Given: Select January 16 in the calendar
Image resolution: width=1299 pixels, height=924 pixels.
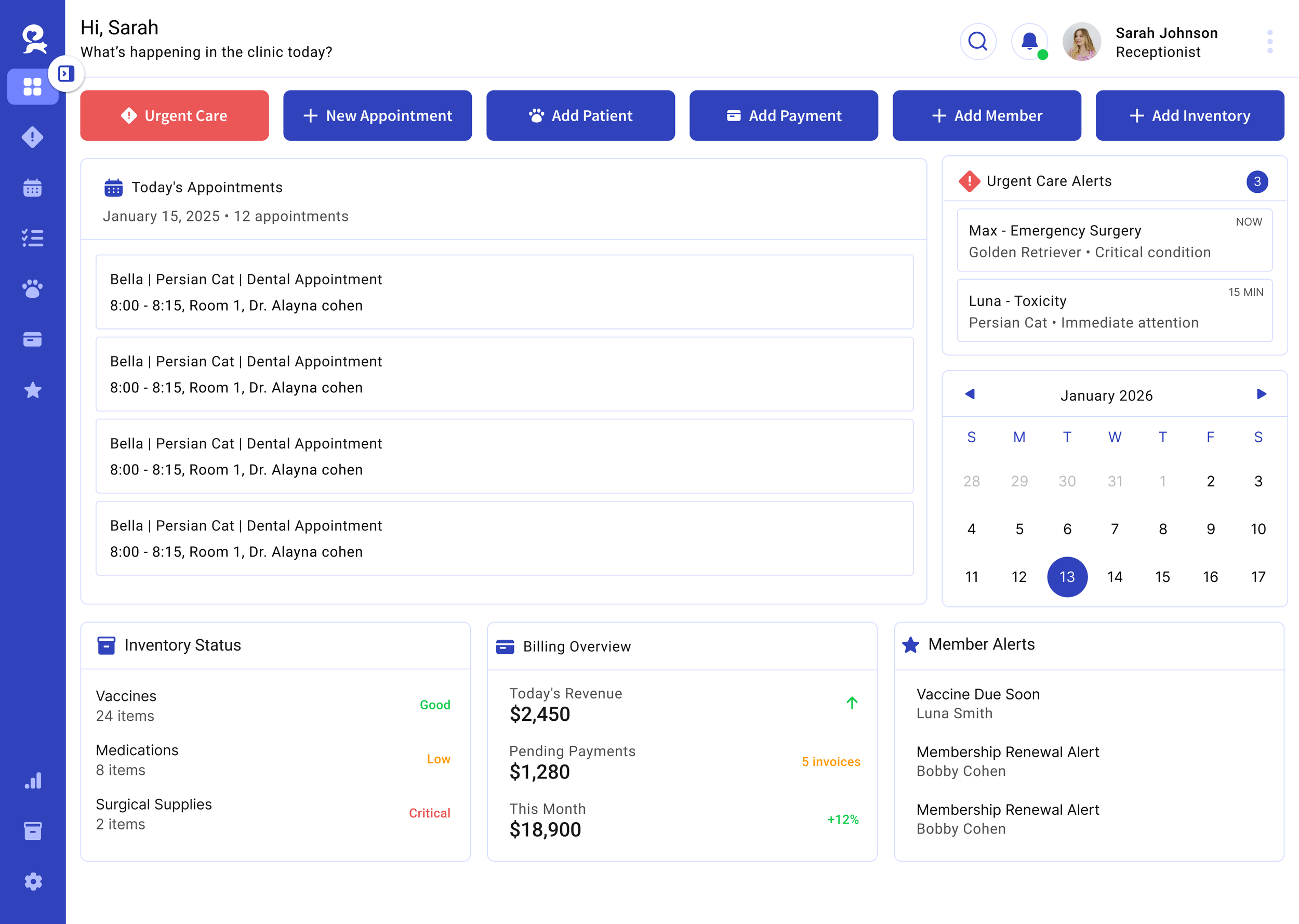Looking at the screenshot, I should (1210, 577).
